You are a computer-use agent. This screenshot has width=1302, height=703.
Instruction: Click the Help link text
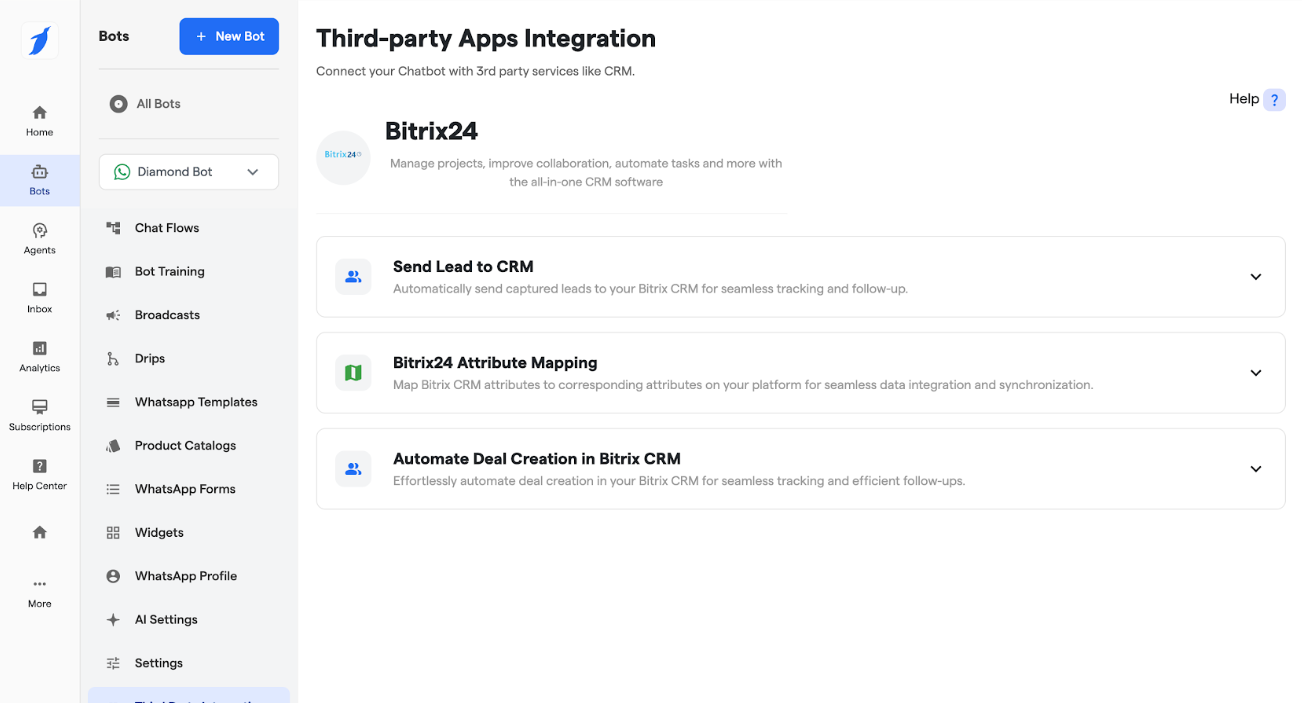[x=1244, y=99]
